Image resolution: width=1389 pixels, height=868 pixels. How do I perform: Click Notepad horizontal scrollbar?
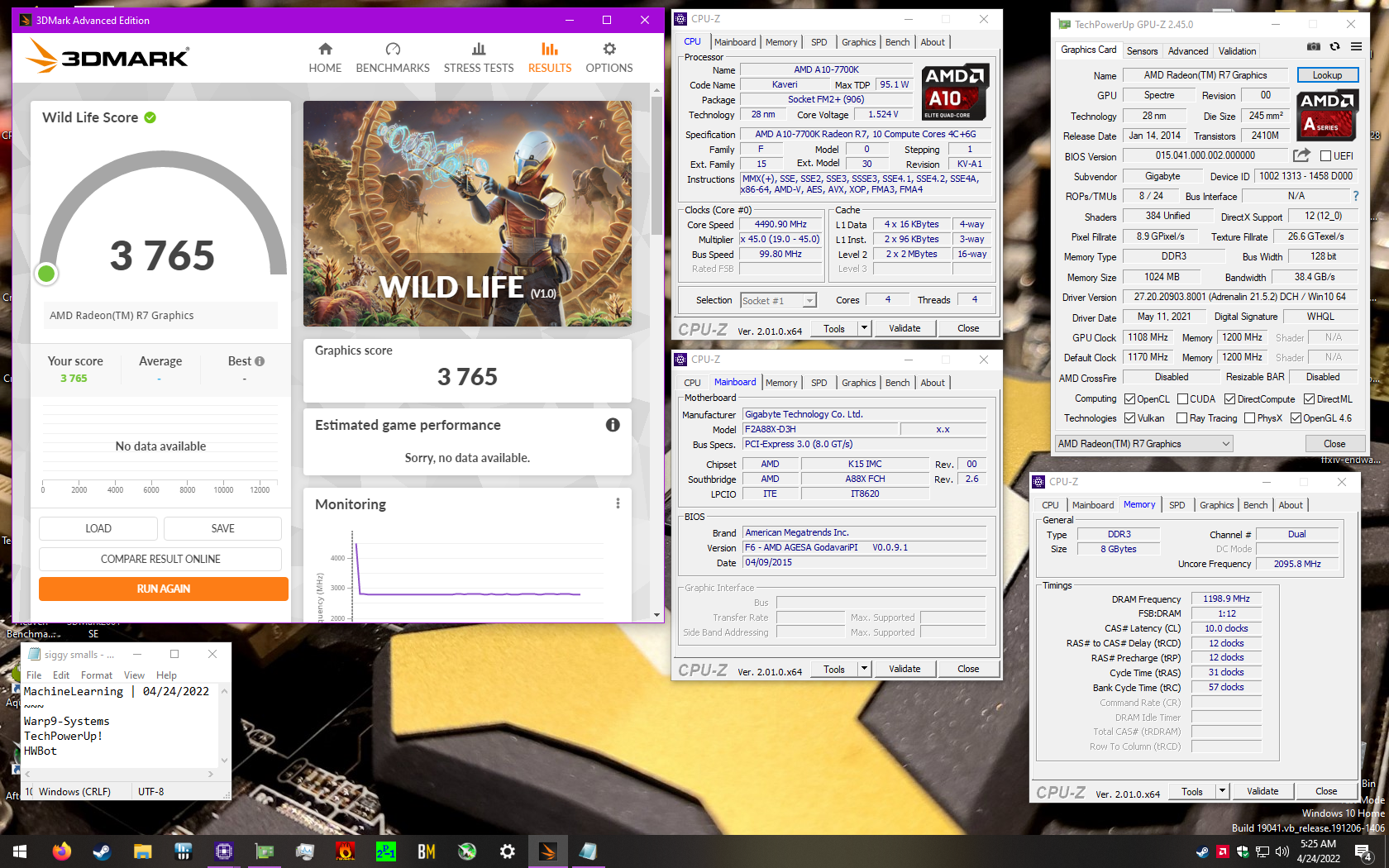click(x=118, y=775)
